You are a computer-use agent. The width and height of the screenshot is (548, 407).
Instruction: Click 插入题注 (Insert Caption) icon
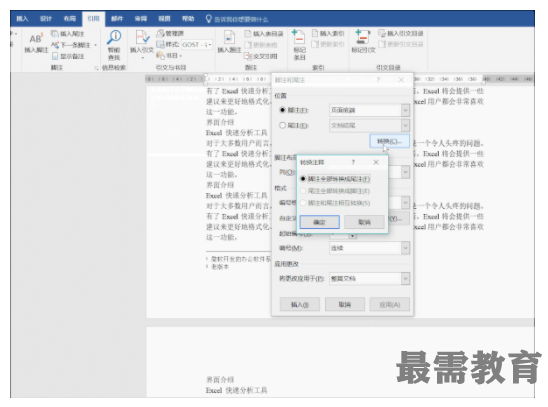click(x=229, y=38)
